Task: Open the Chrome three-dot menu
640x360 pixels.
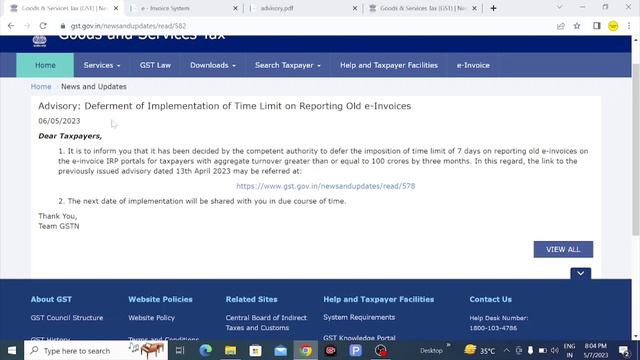Action: coord(629,26)
